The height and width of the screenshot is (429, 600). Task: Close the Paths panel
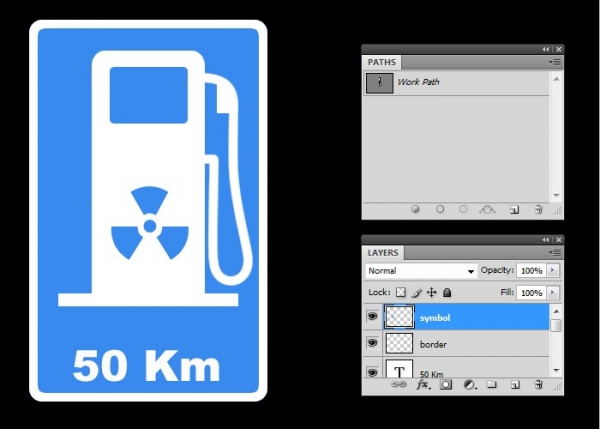[x=559, y=49]
